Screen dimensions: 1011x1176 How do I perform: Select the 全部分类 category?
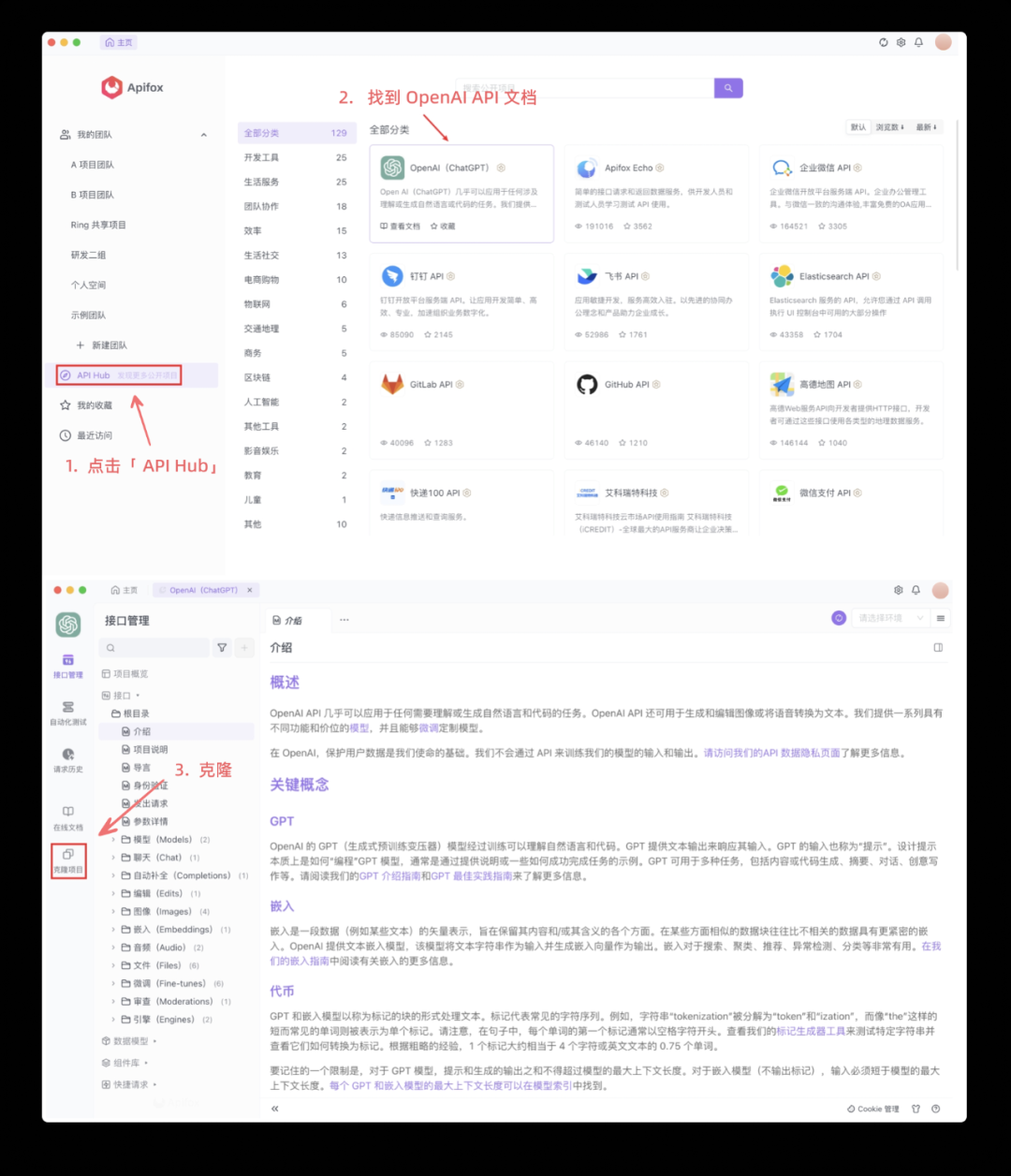tap(295, 133)
